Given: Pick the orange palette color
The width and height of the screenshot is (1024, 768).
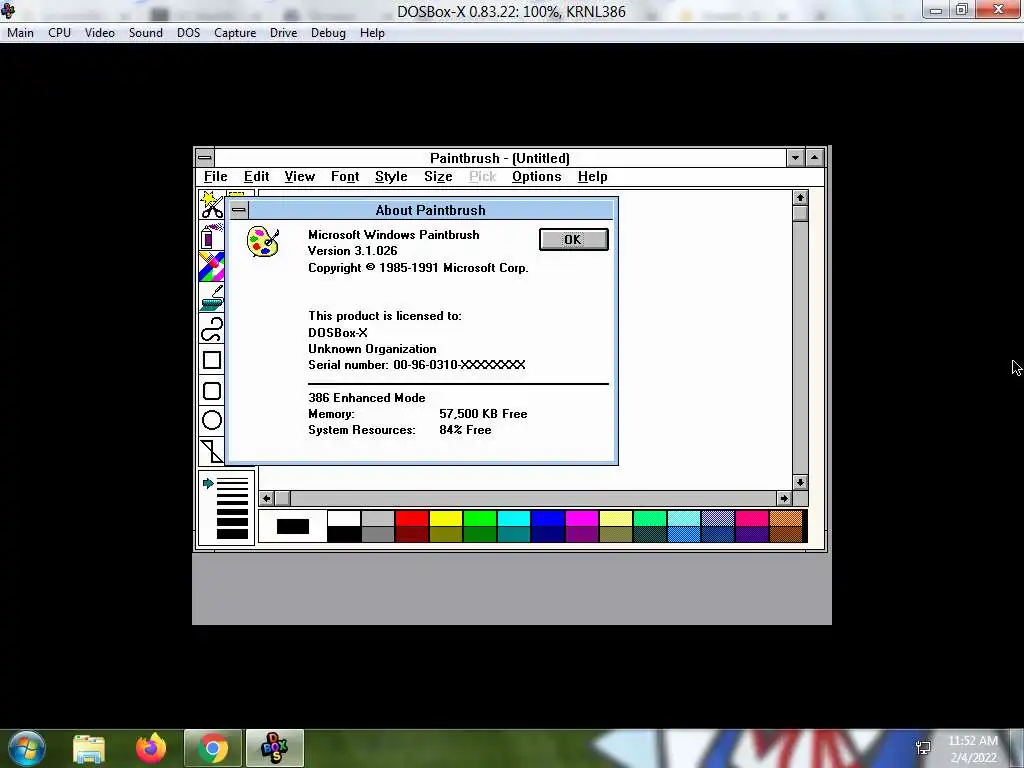Looking at the screenshot, I should [785, 519].
